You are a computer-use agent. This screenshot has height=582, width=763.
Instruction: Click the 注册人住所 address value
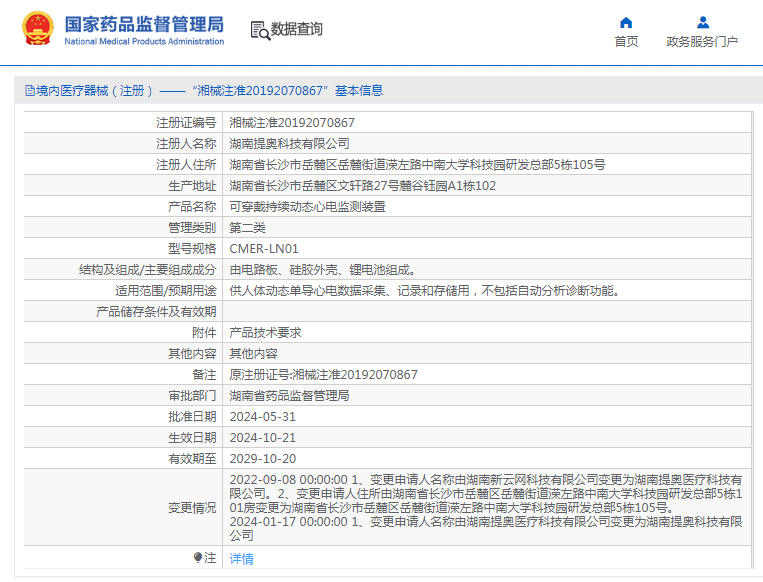418,164
